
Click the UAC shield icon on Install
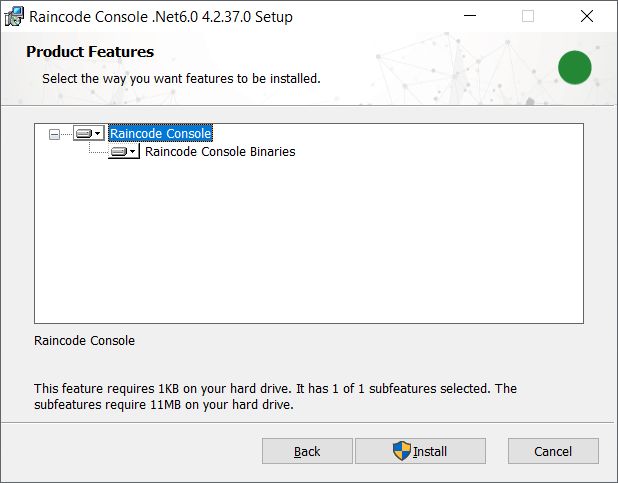click(x=401, y=451)
